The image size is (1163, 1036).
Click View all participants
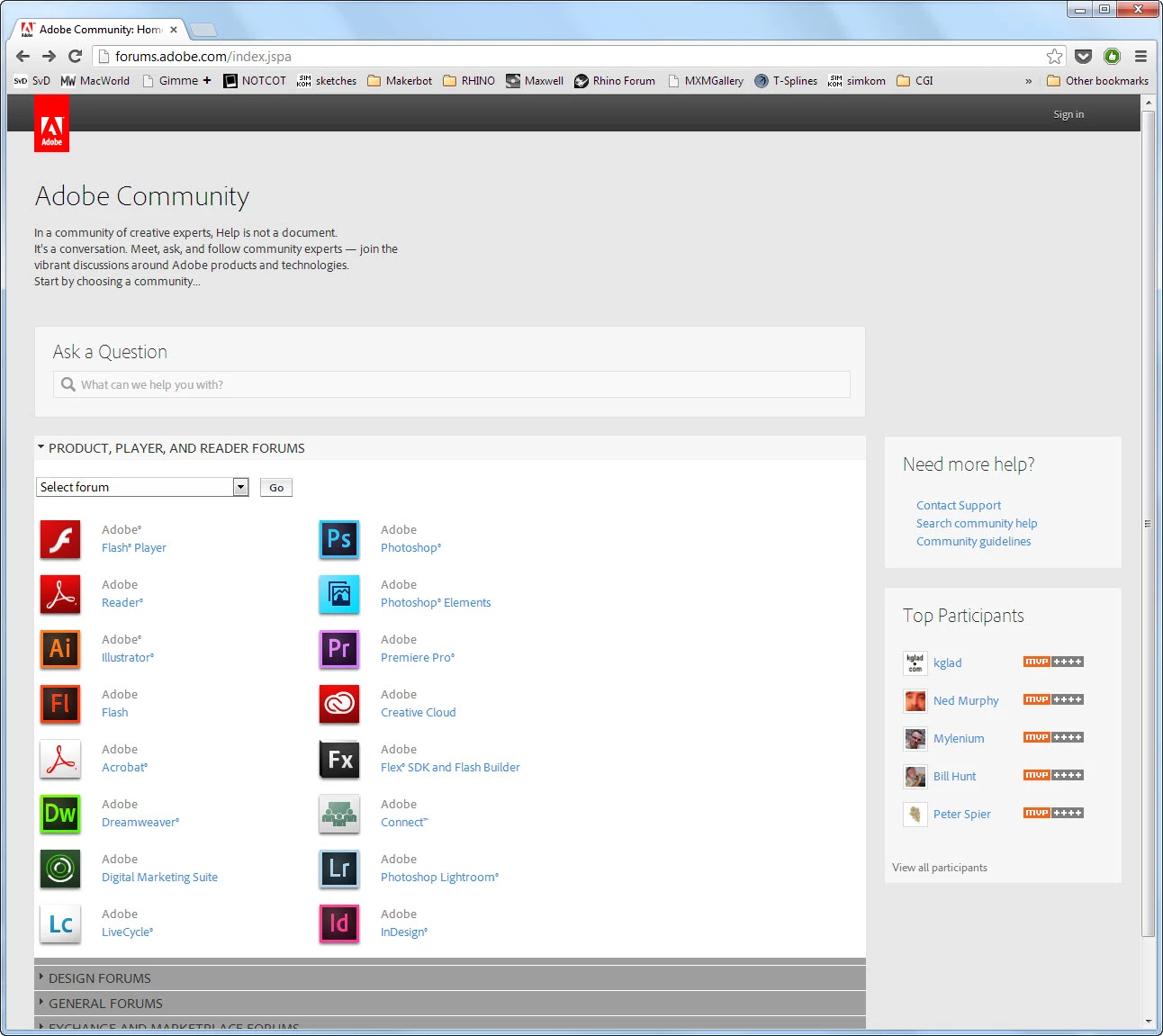[x=940, y=868]
